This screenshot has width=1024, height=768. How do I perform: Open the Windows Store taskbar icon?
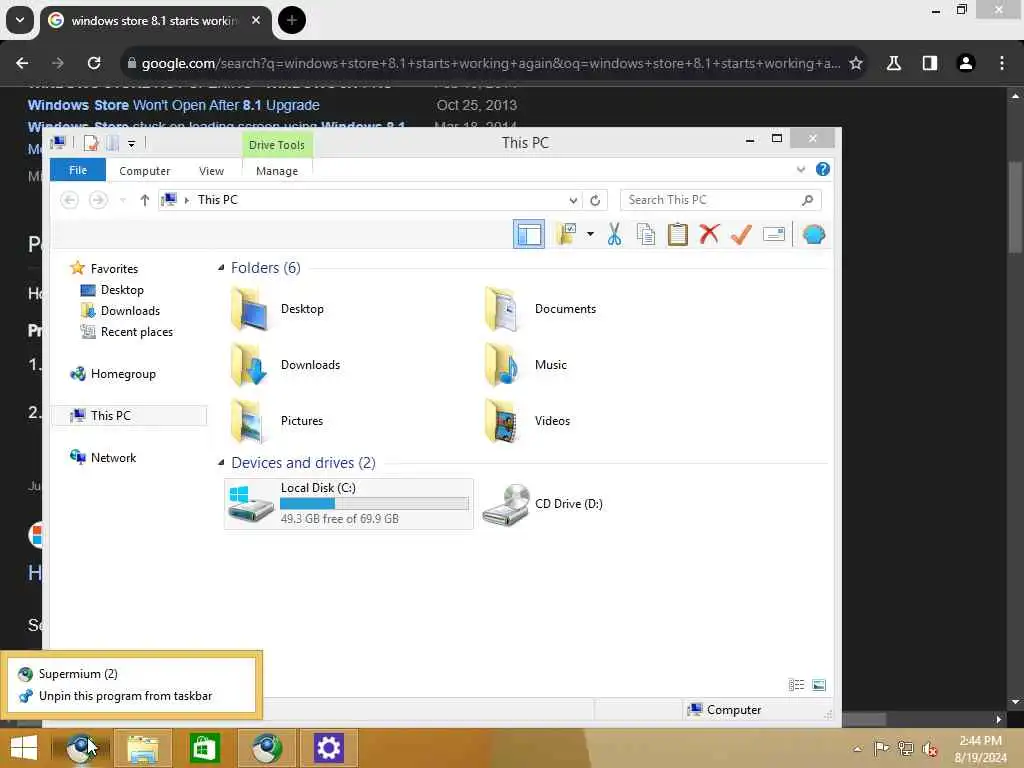(204, 748)
